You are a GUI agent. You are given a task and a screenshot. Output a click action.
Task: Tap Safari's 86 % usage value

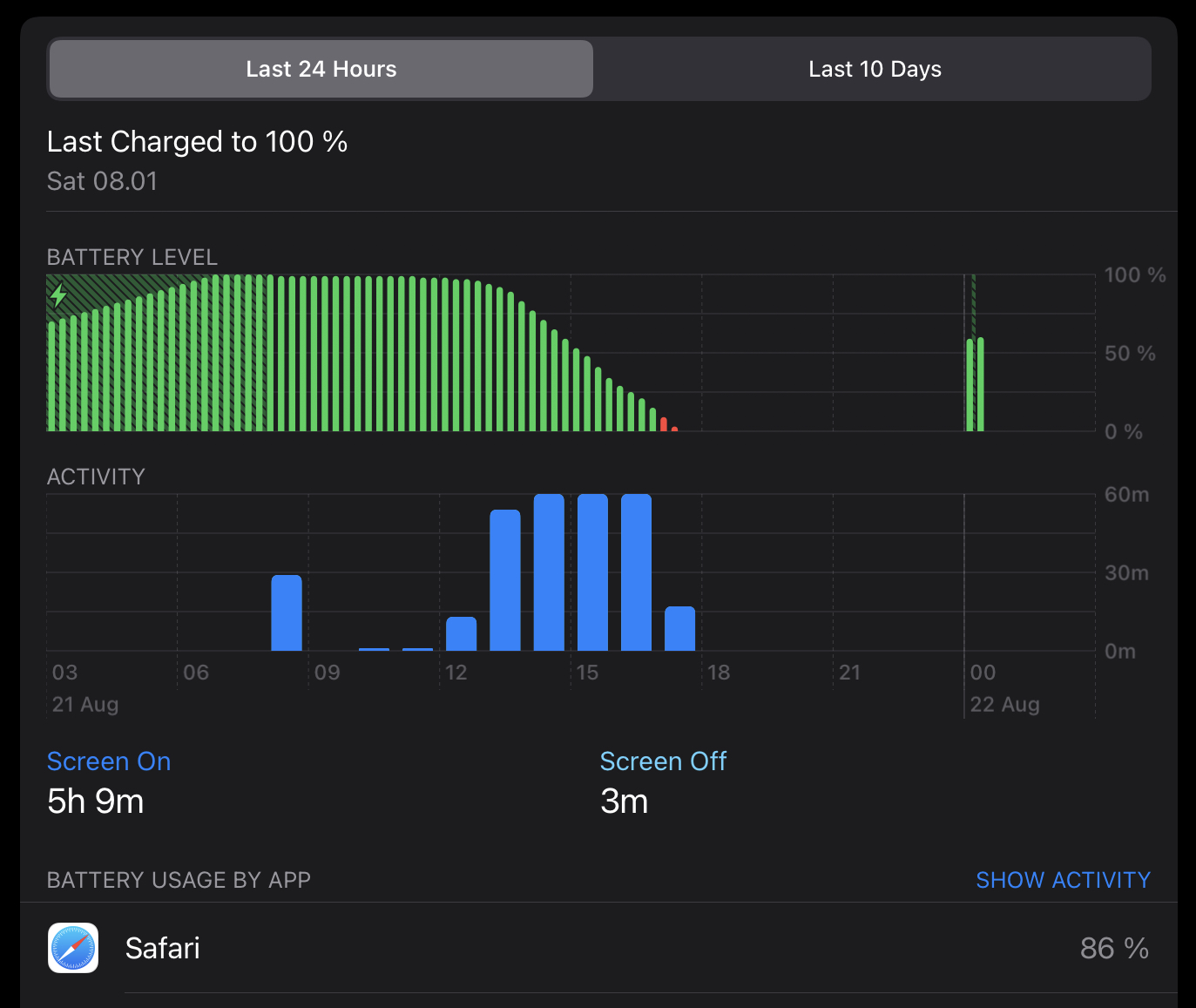pyautogui.click(x=1113, y=948)
